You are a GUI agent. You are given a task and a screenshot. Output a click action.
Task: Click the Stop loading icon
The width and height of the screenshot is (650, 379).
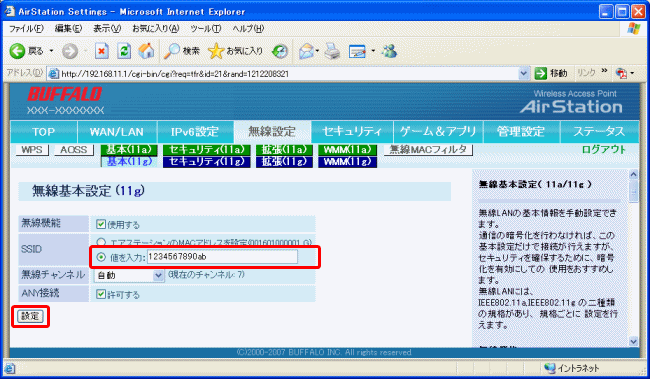[102, 51]
